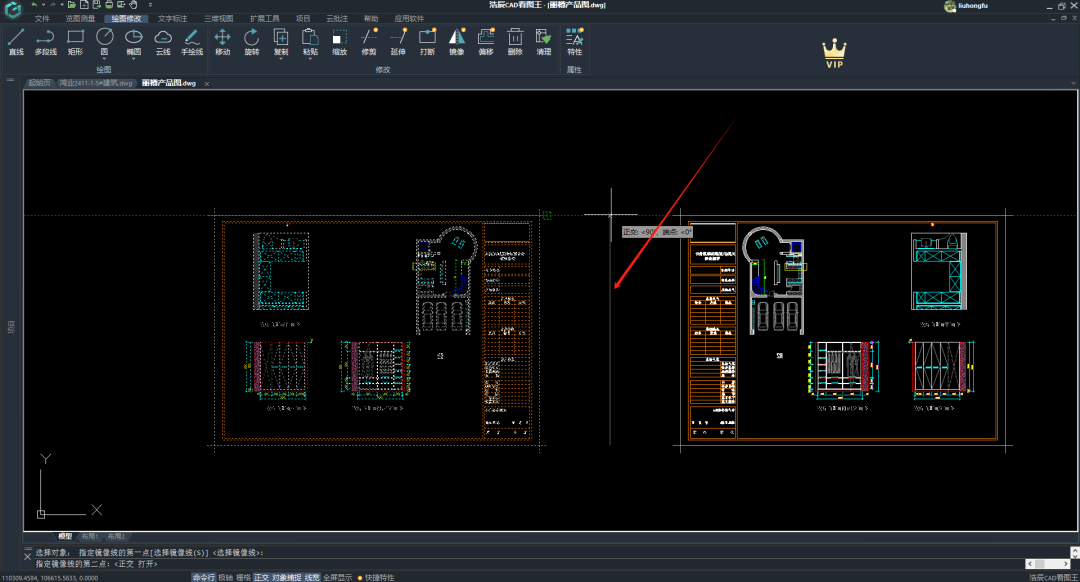Click the 粘贴 paste tool
The image size is (1080, 582).
coord(310,40)
